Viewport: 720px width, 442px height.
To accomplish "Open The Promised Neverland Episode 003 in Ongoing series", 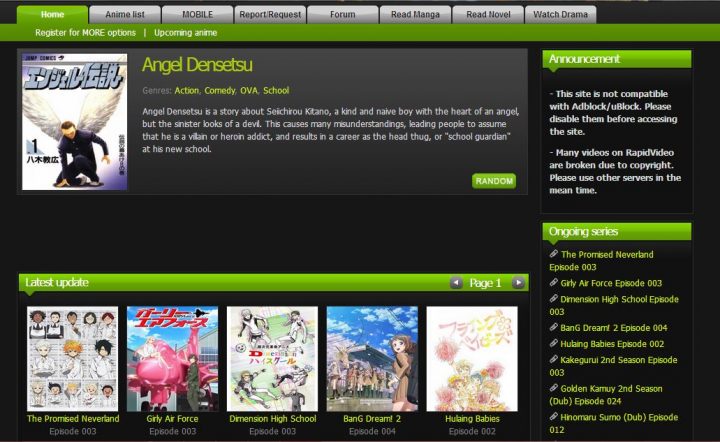I will [x=602, y=261].
